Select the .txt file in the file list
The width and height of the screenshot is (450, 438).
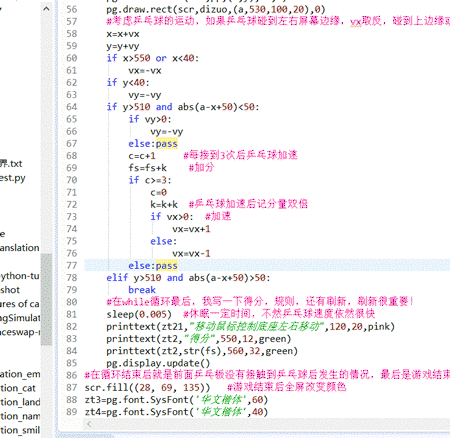pos(11,164)
